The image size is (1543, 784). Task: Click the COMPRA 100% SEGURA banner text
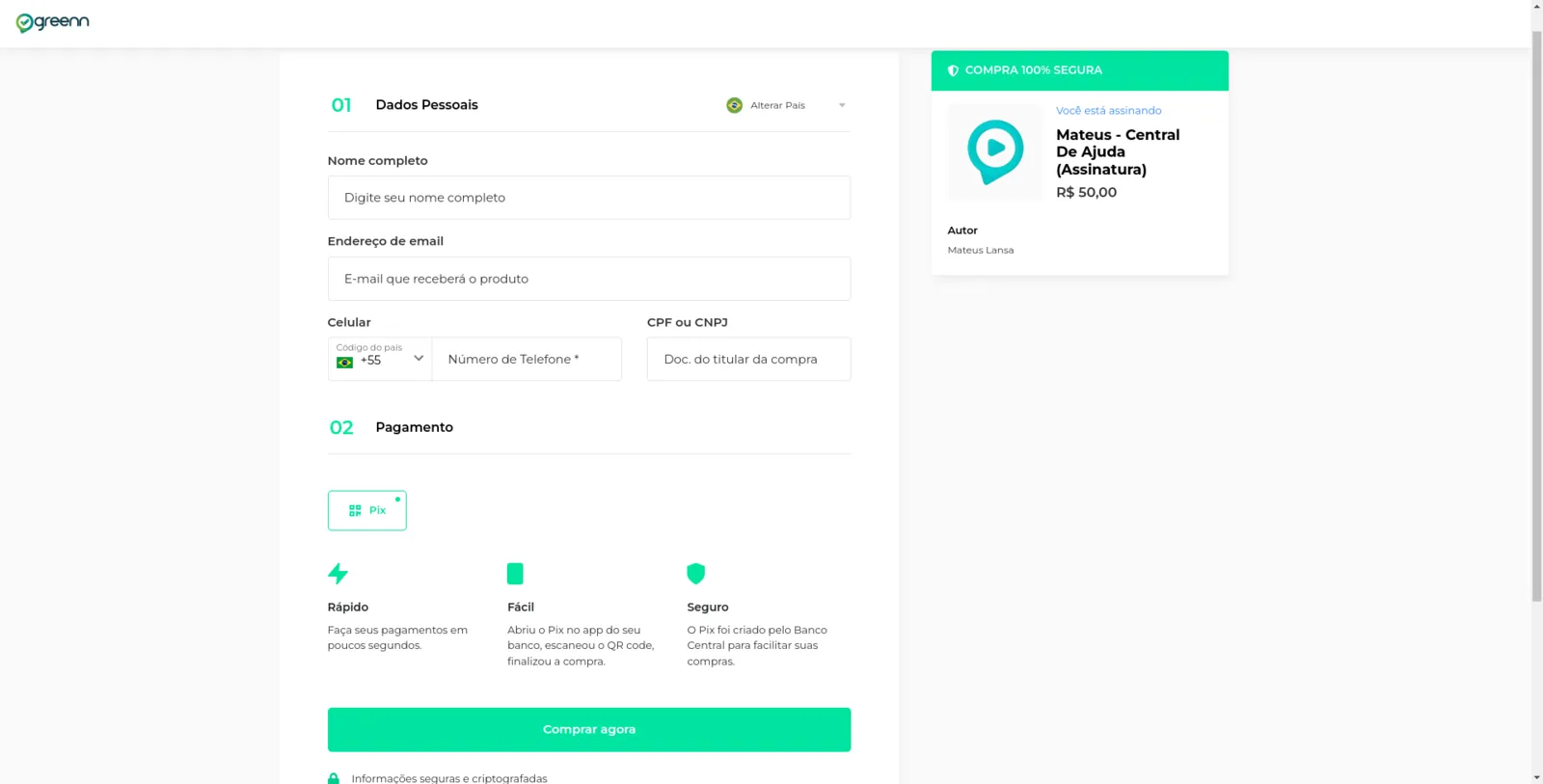[1034, 70]
